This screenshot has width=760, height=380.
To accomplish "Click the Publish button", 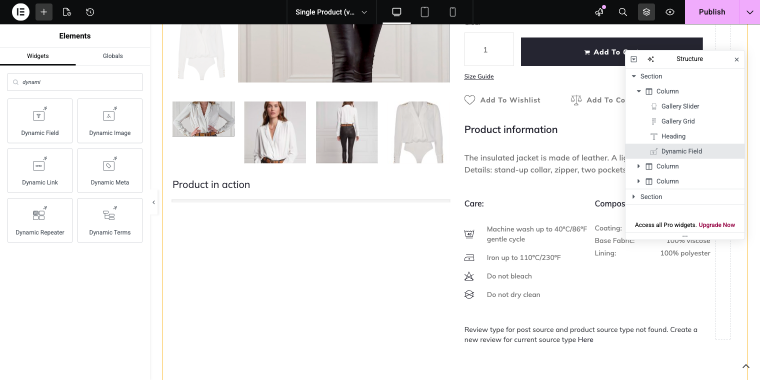I will click(712, 12).
